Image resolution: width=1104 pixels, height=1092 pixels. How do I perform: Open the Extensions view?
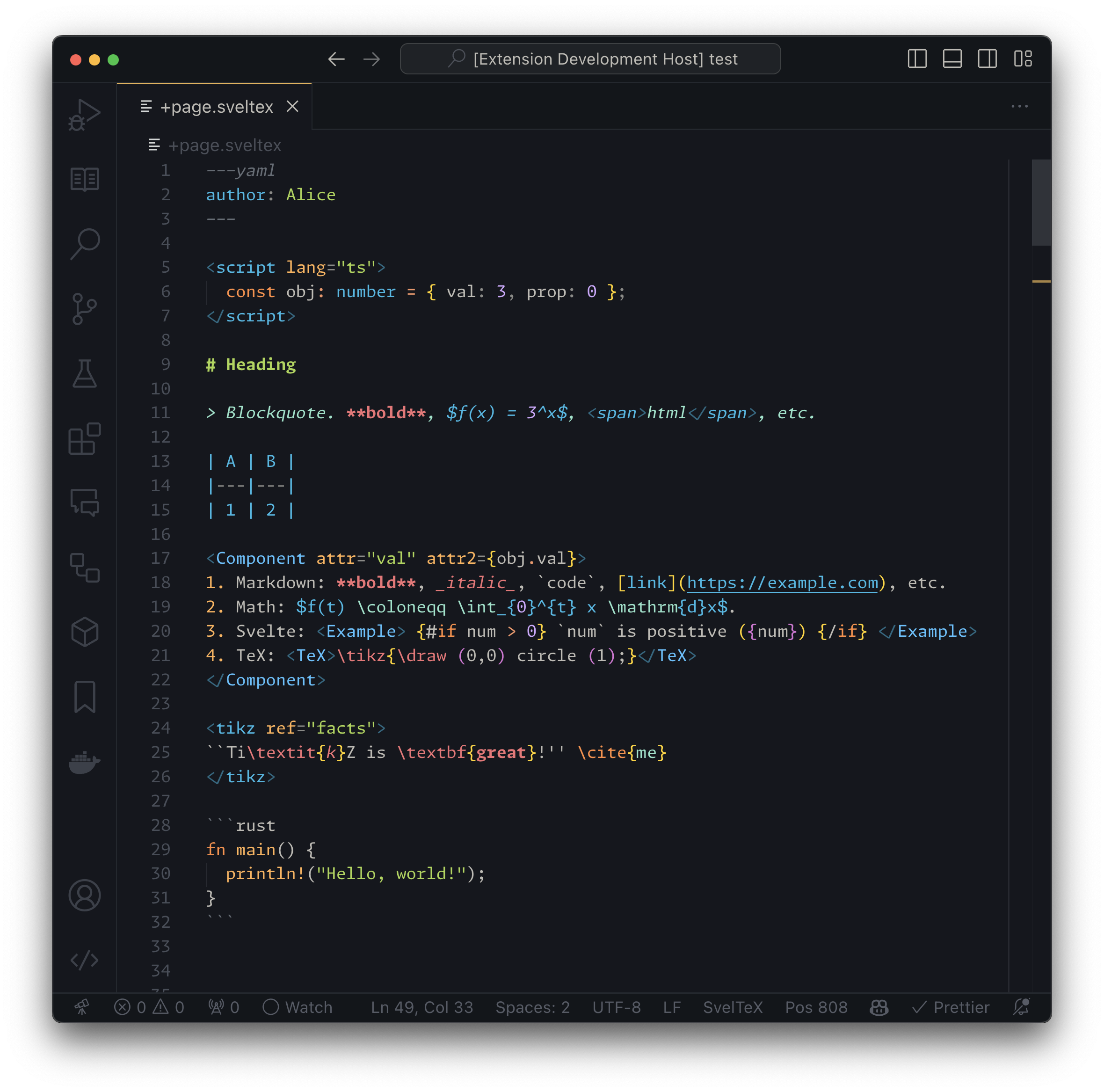85,439
